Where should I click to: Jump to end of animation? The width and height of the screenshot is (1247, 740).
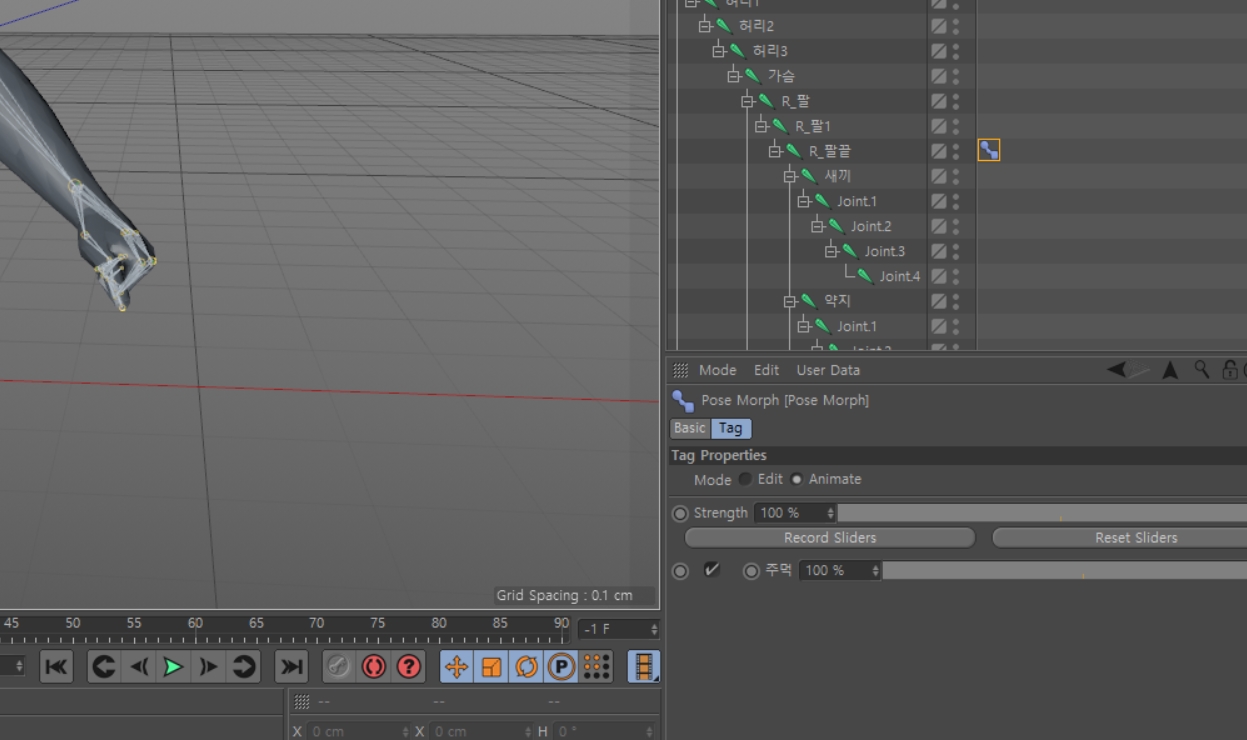[291, 667]
